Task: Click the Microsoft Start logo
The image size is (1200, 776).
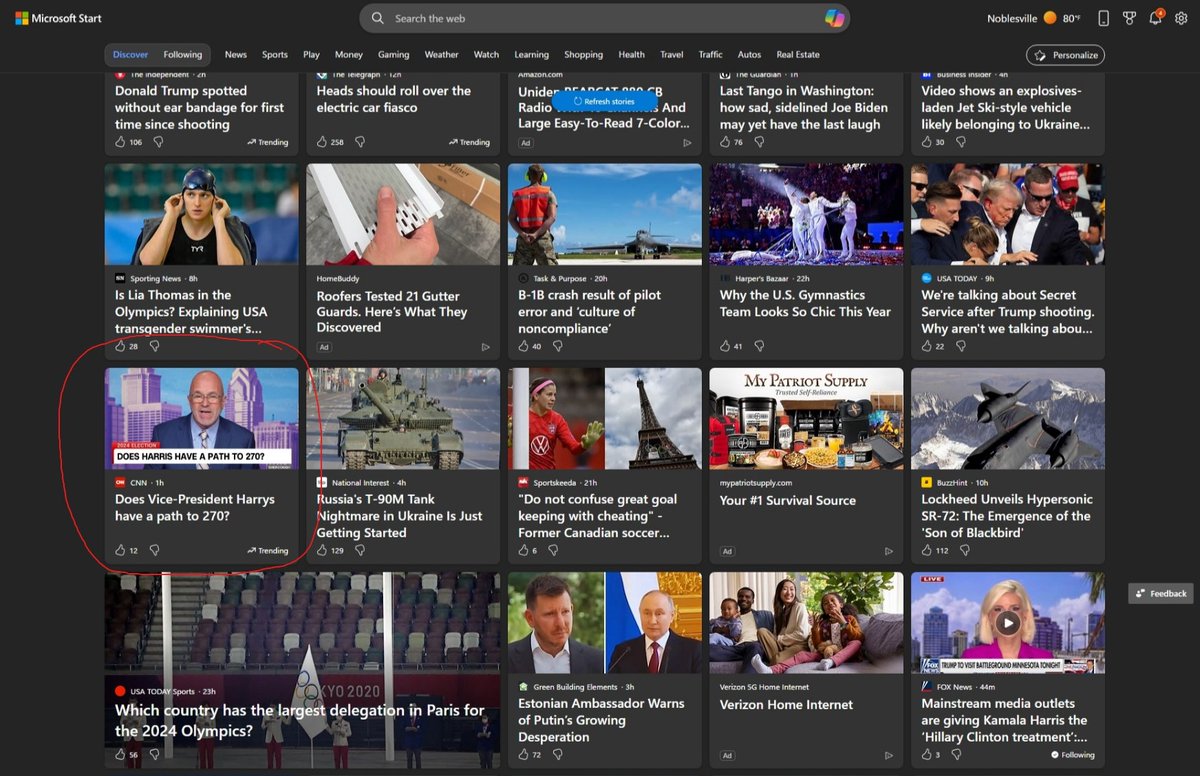Action: point(58,18)
